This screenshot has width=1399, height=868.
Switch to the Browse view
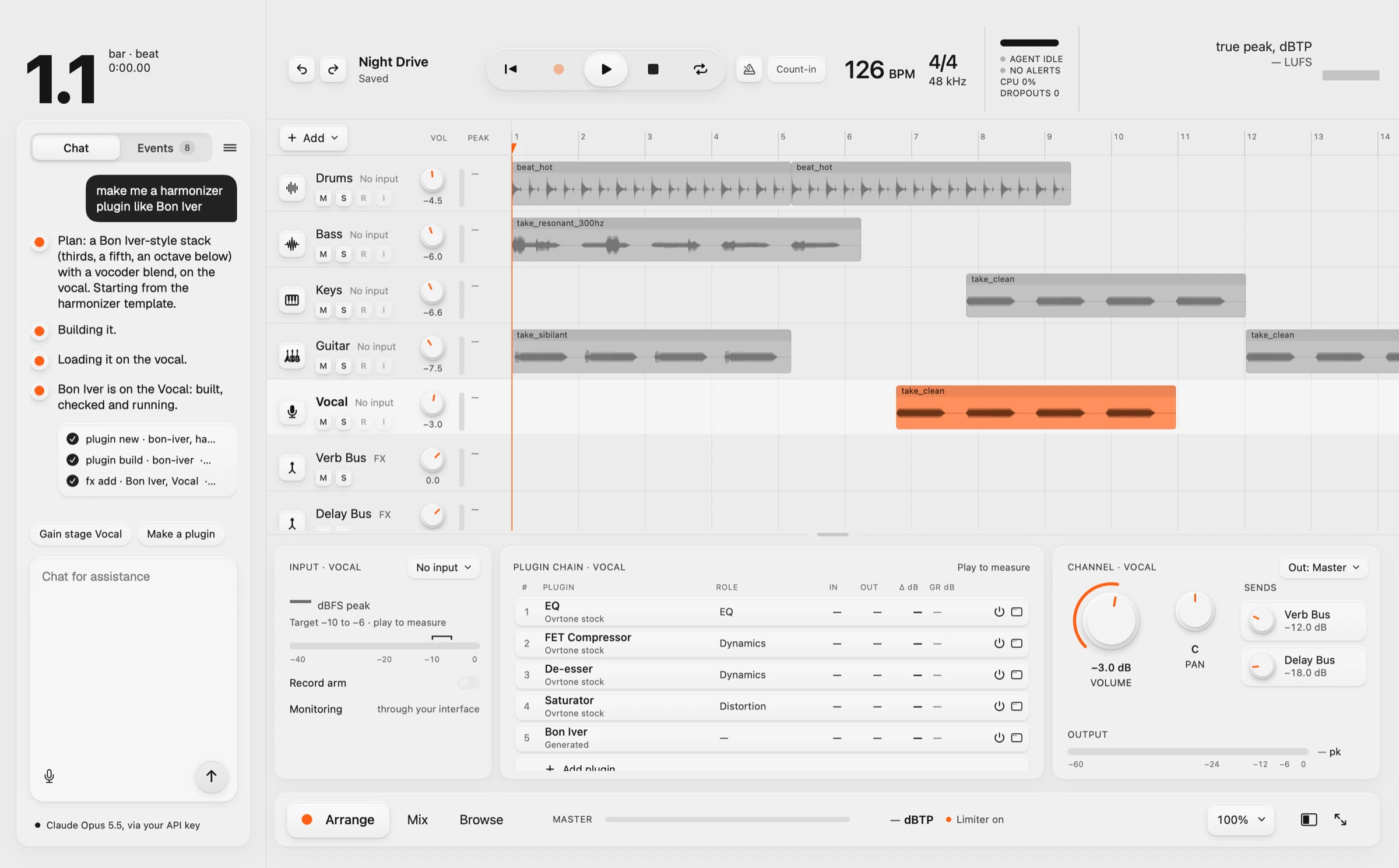(x=481, y=820)
